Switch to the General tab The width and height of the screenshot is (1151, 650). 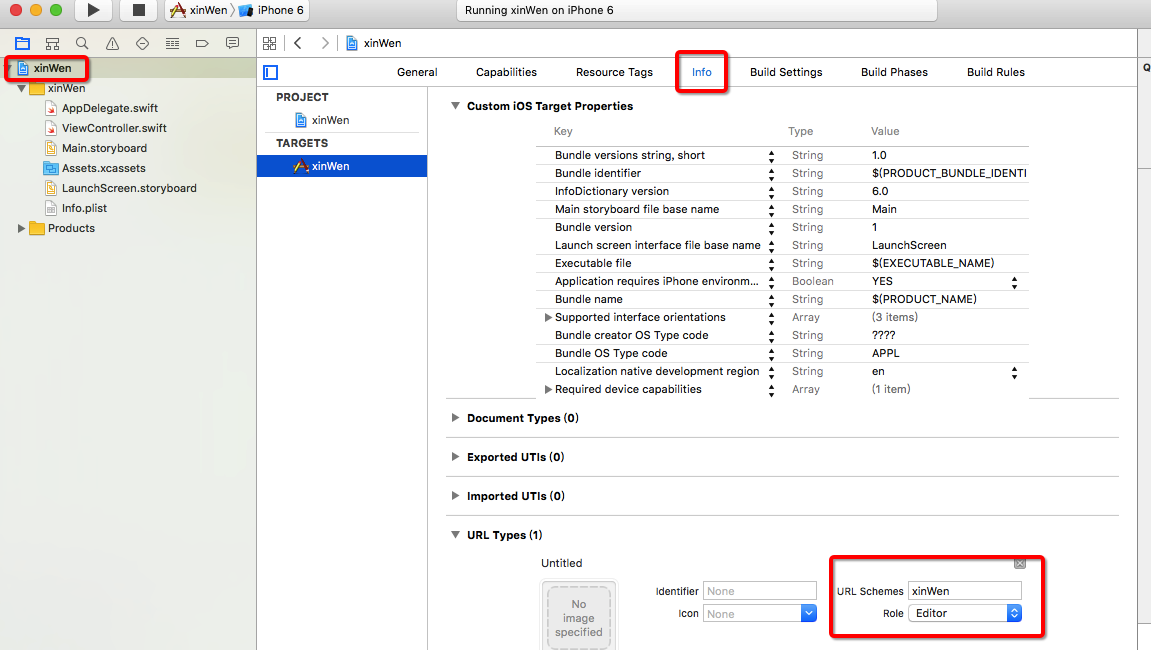tap(417, 72)
